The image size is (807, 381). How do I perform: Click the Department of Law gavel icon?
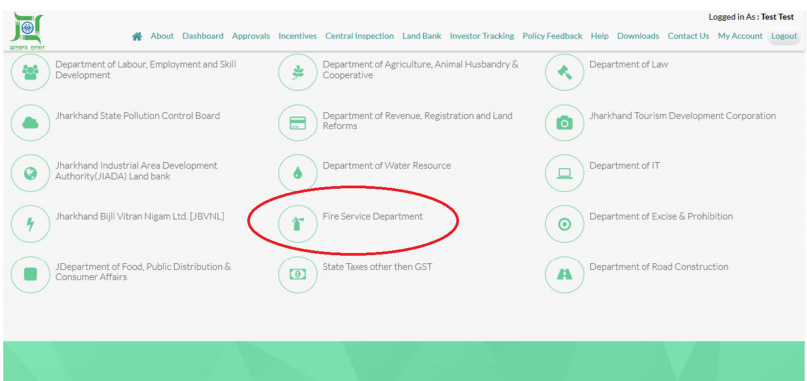564,72
